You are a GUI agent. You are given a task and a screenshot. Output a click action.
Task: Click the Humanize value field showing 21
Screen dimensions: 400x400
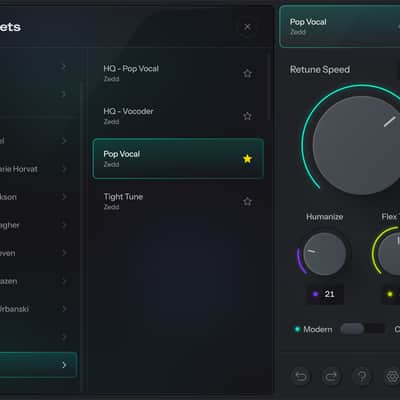[x=325, y=294]
